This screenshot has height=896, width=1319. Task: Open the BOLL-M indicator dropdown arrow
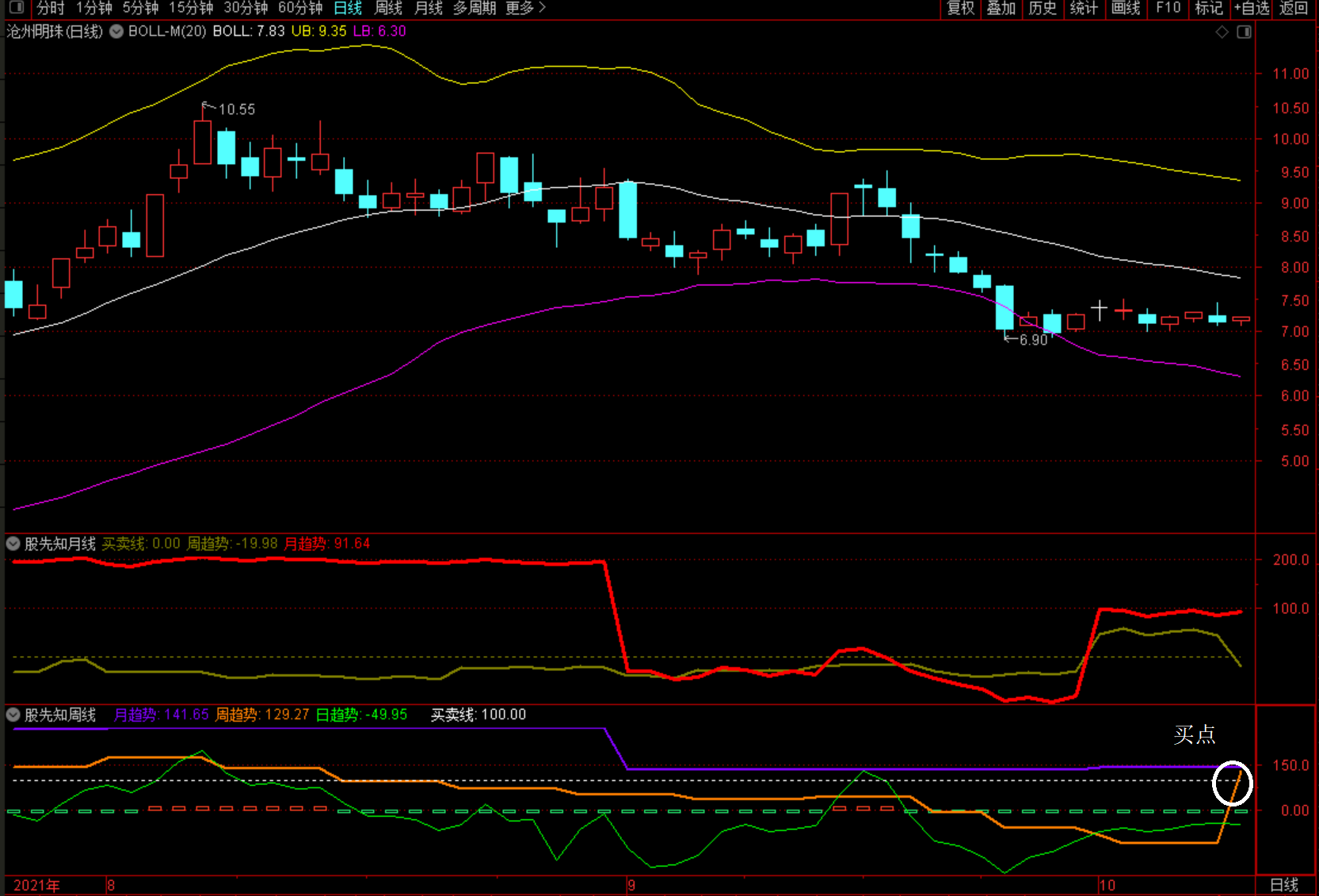click(116, 32)
